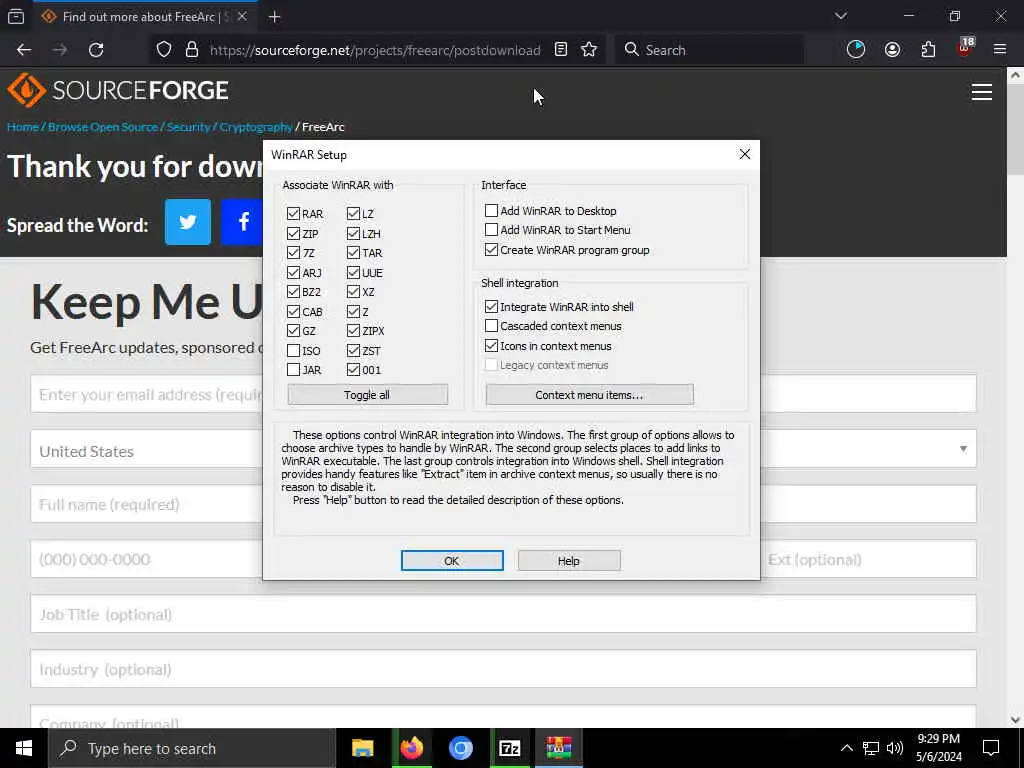Open the notification center icon
The image size is (1024, 768).
[991, 748]
